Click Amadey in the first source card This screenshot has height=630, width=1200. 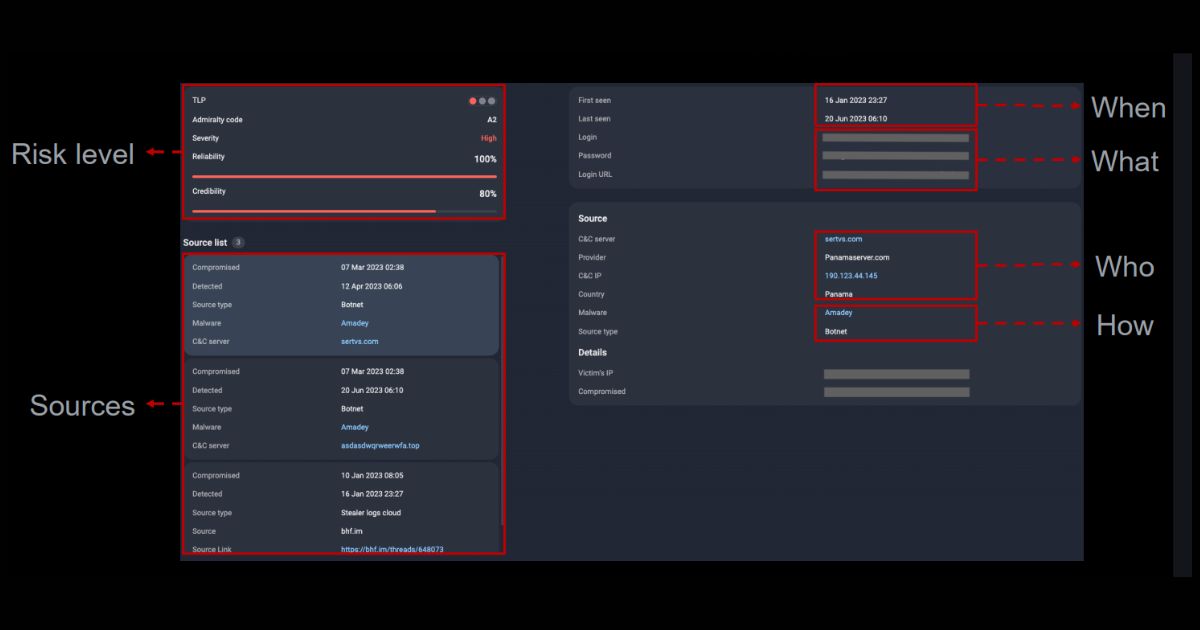click(354, 323)
